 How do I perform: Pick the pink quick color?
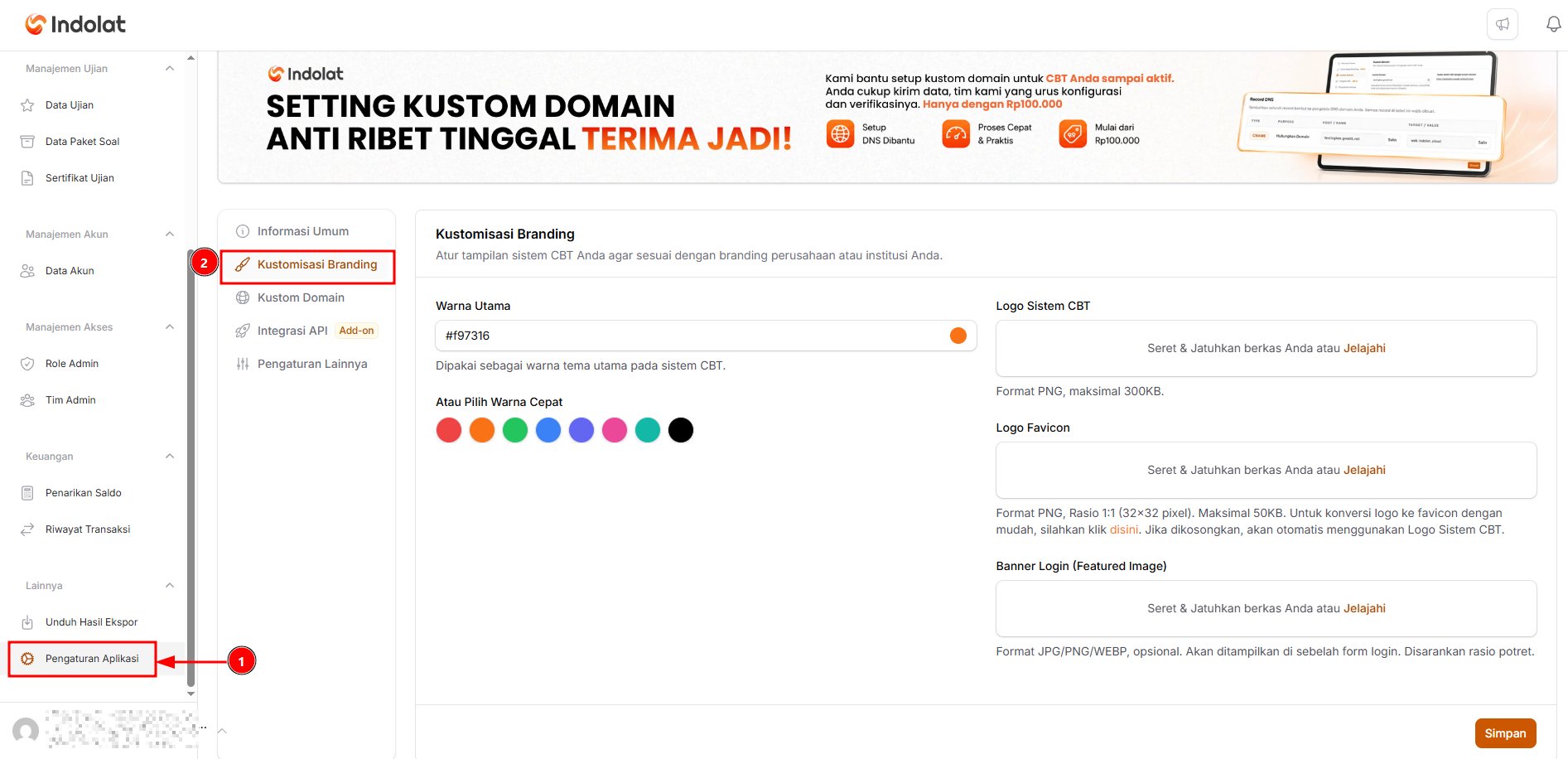point(615,430)
